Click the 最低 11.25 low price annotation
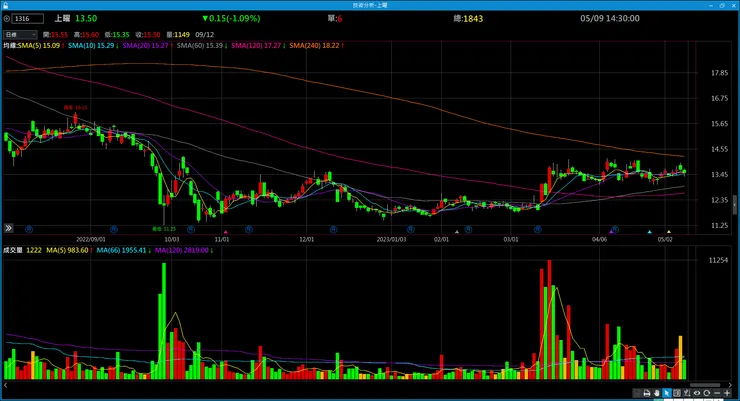Screen dimensions: 740x401 [x=164, y=229]
